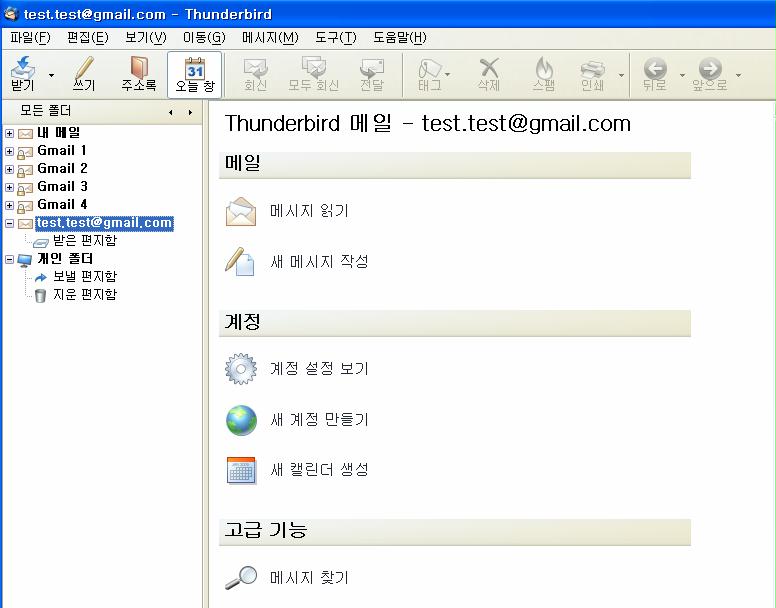
Task: Switch folder view with right arrow
Action: pos(190,112)
